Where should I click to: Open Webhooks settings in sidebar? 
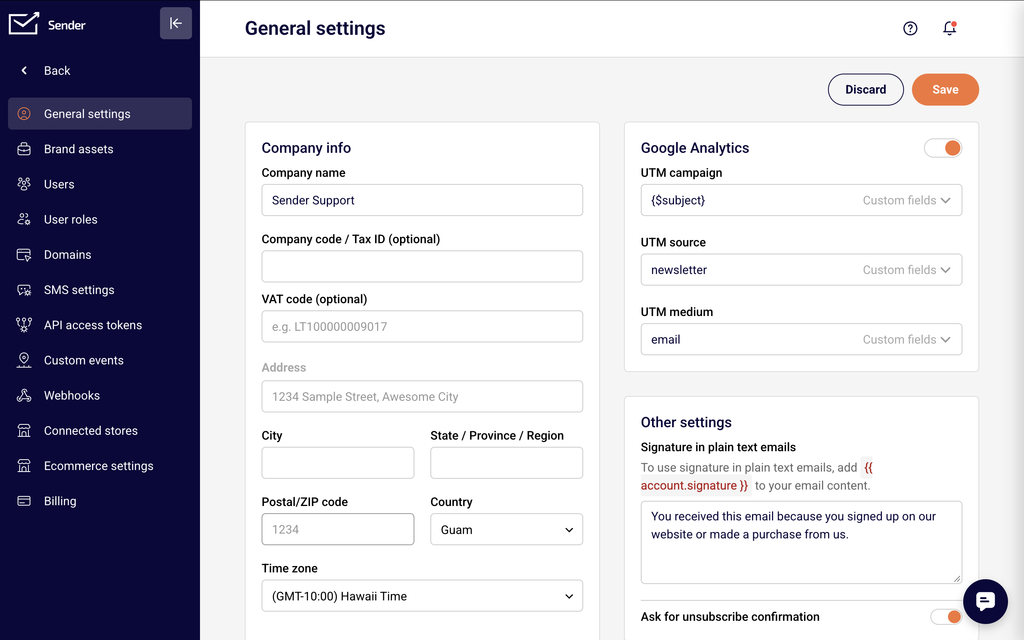tap(100, 396)
